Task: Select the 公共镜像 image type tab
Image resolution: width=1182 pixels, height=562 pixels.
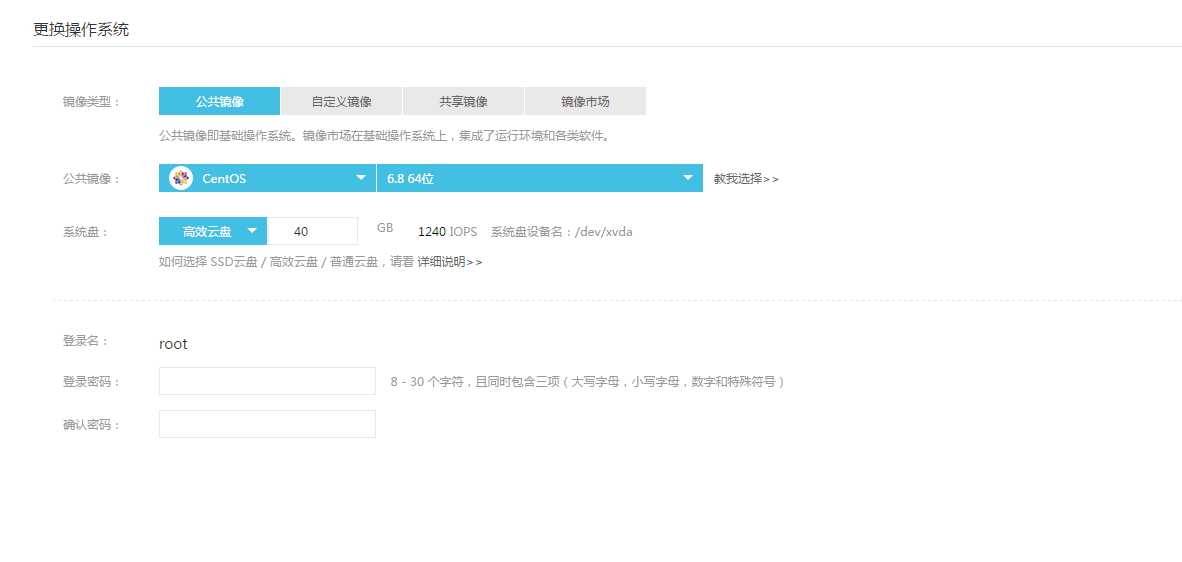Action: [x=219, y=101]
